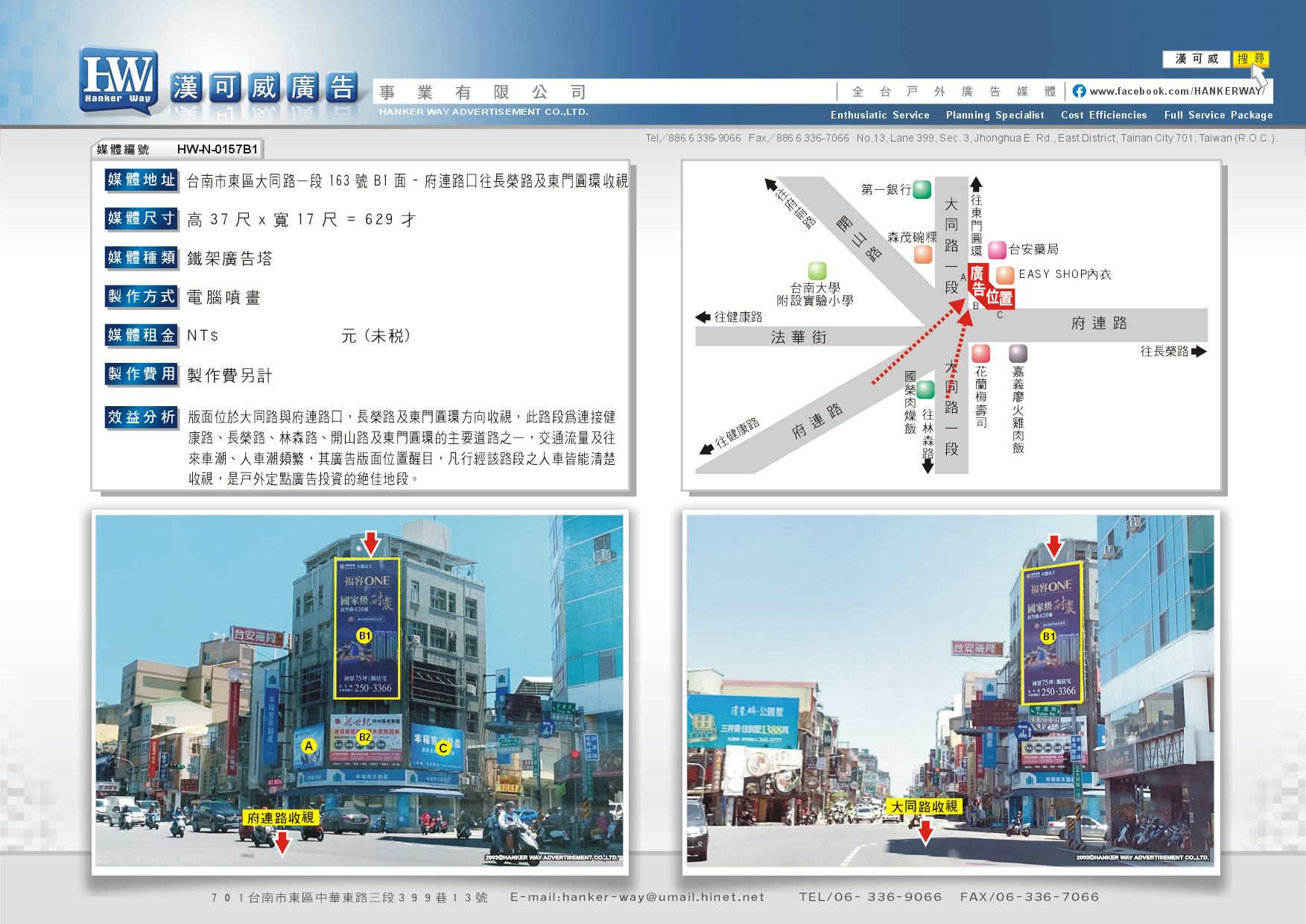Click the 製作方式 label

click(142, 297)
